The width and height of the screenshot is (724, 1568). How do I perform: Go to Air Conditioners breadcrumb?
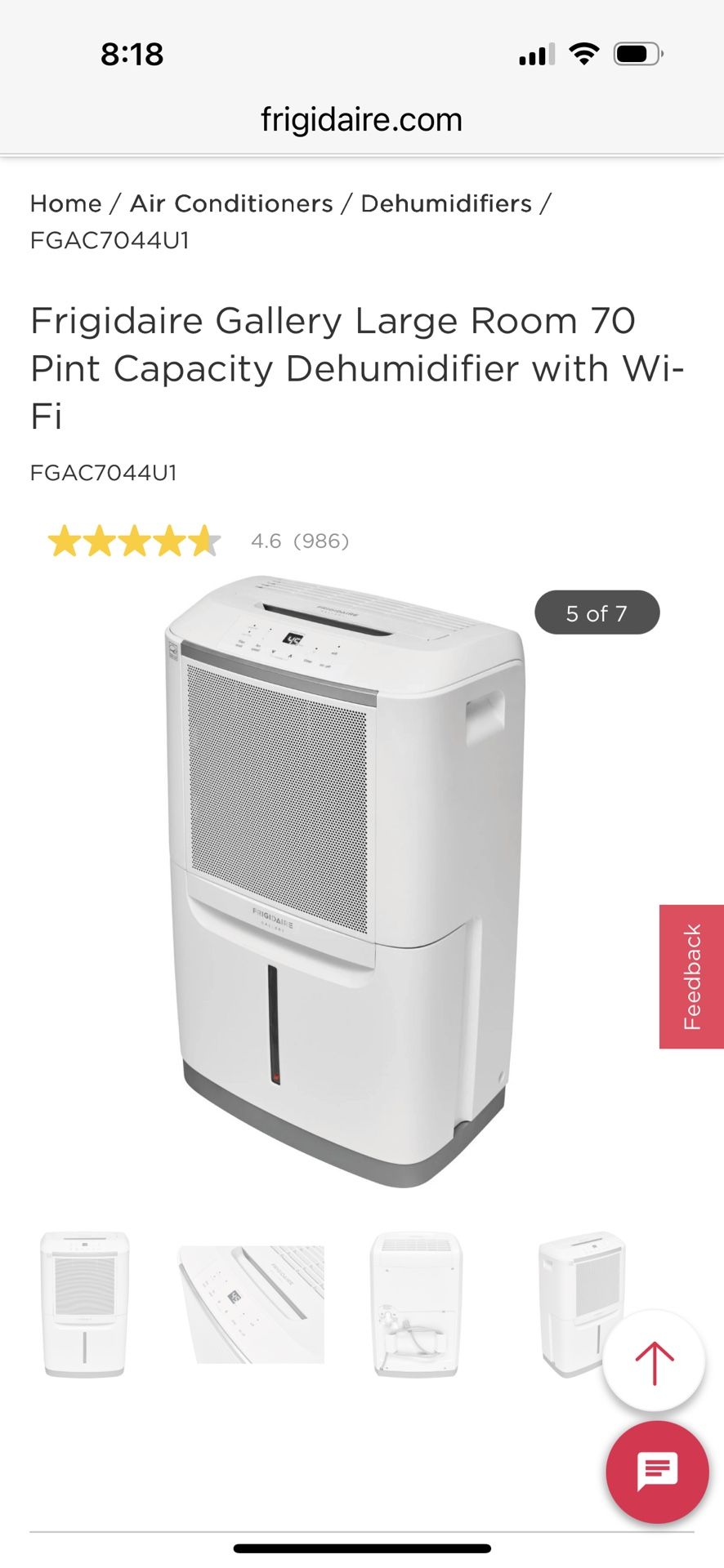(231, 203)
